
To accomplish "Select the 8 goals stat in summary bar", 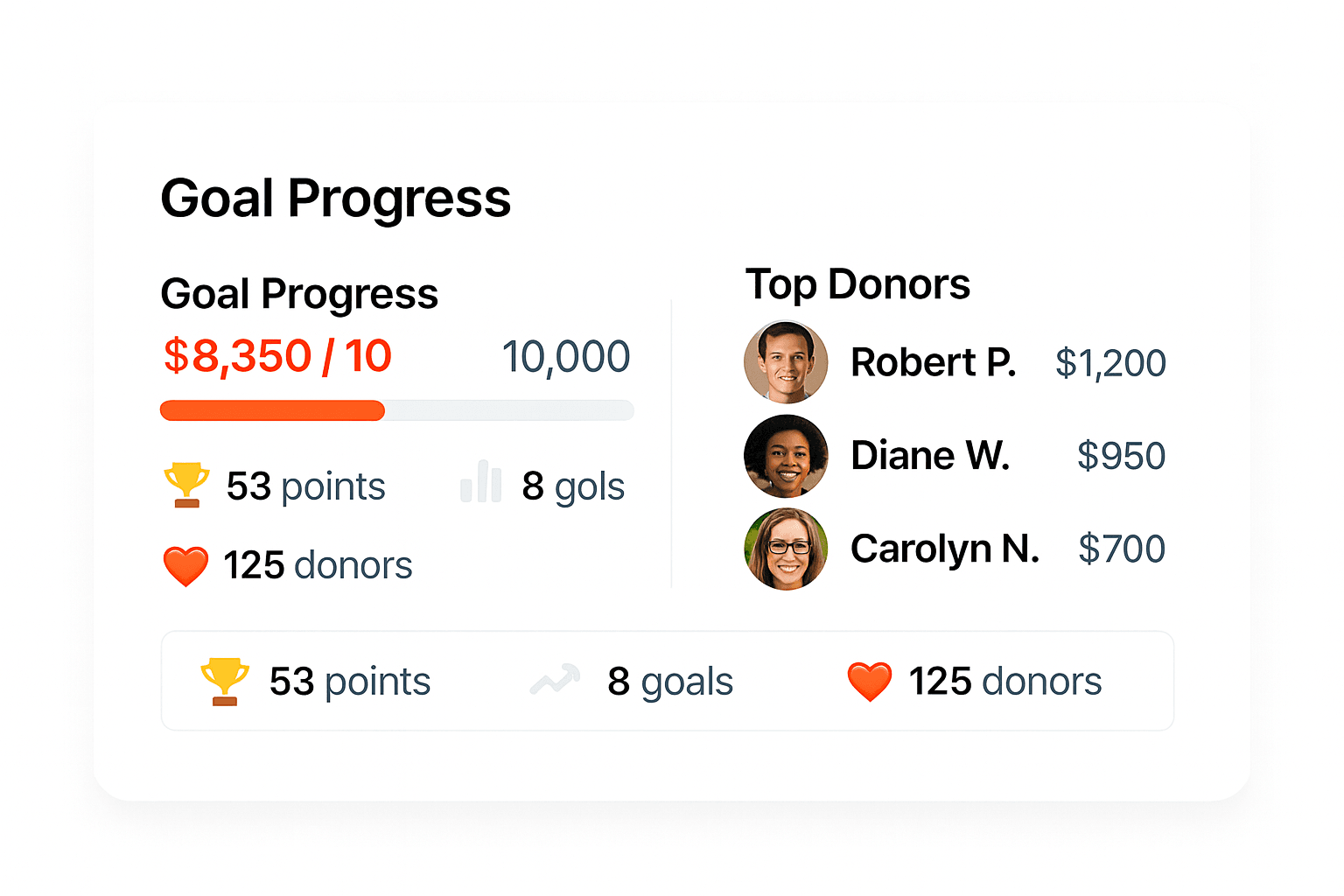I will [670, 681].
